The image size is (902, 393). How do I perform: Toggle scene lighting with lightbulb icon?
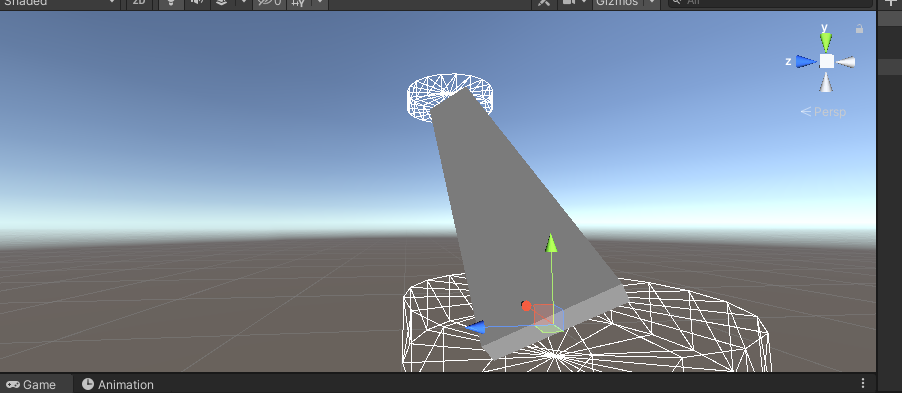pos(170,3)
